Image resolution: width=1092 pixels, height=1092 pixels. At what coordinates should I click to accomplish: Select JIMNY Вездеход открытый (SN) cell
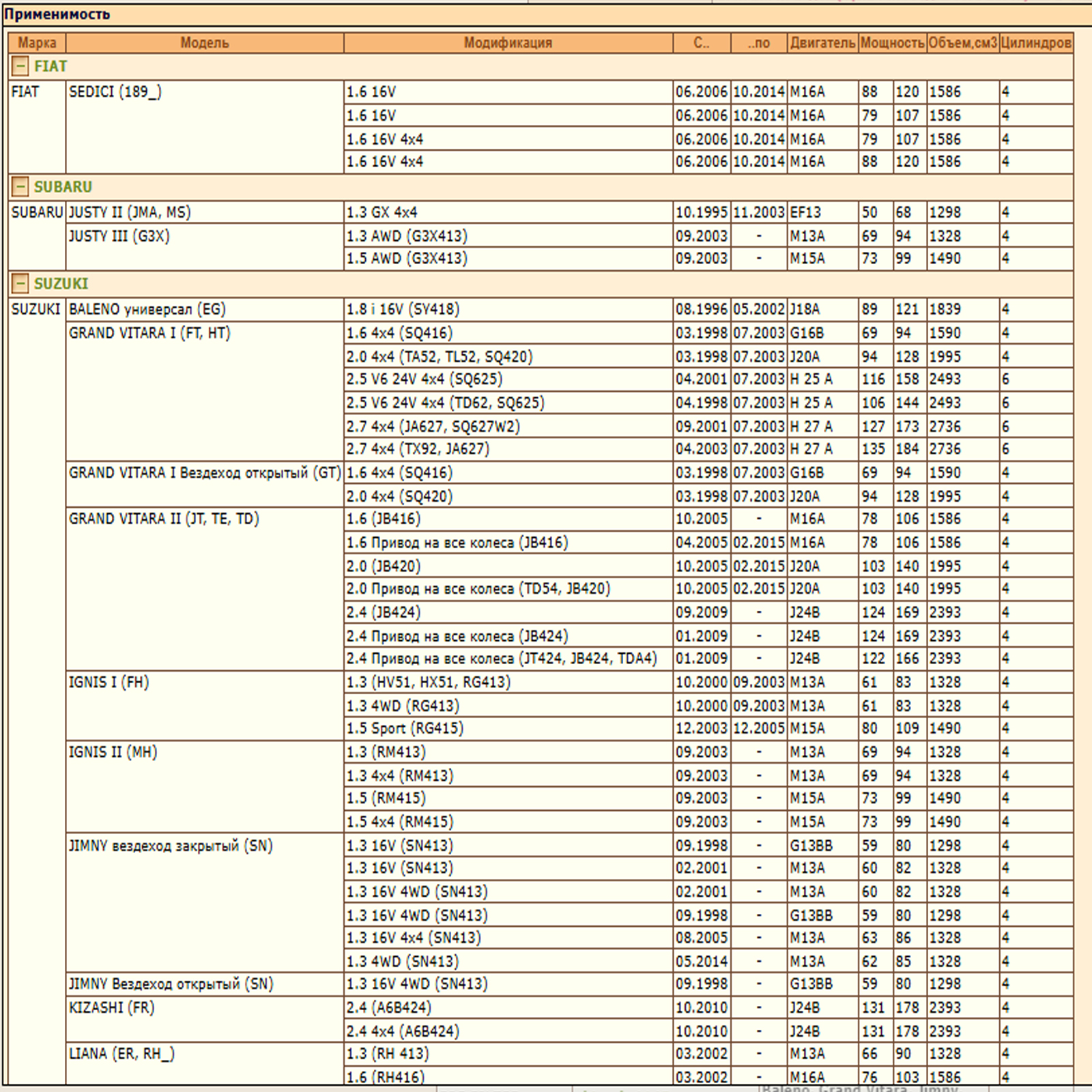(171, 984)
